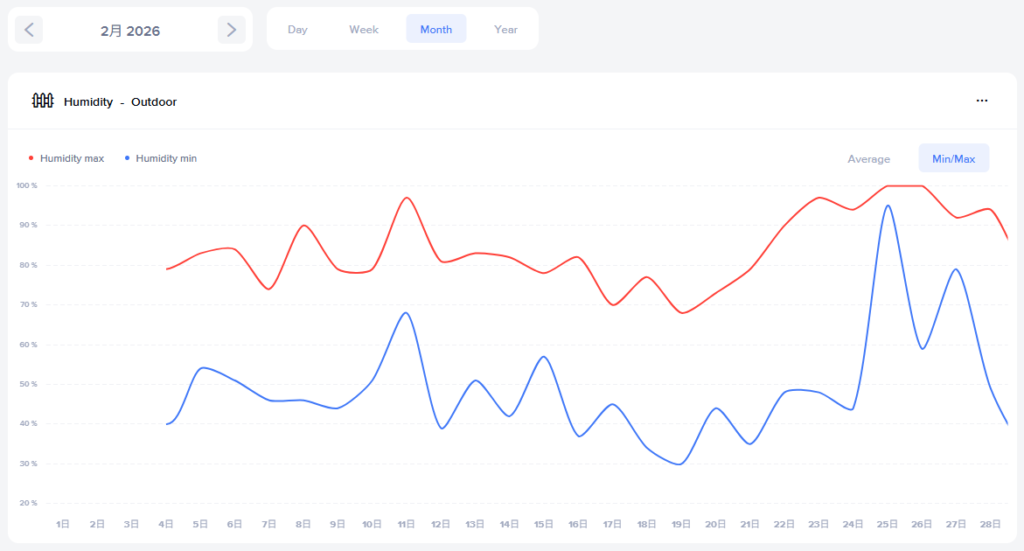Go to the previous month
Image resolution: width=1024 pixels, height=551 pixels.
tap(29, 30)
